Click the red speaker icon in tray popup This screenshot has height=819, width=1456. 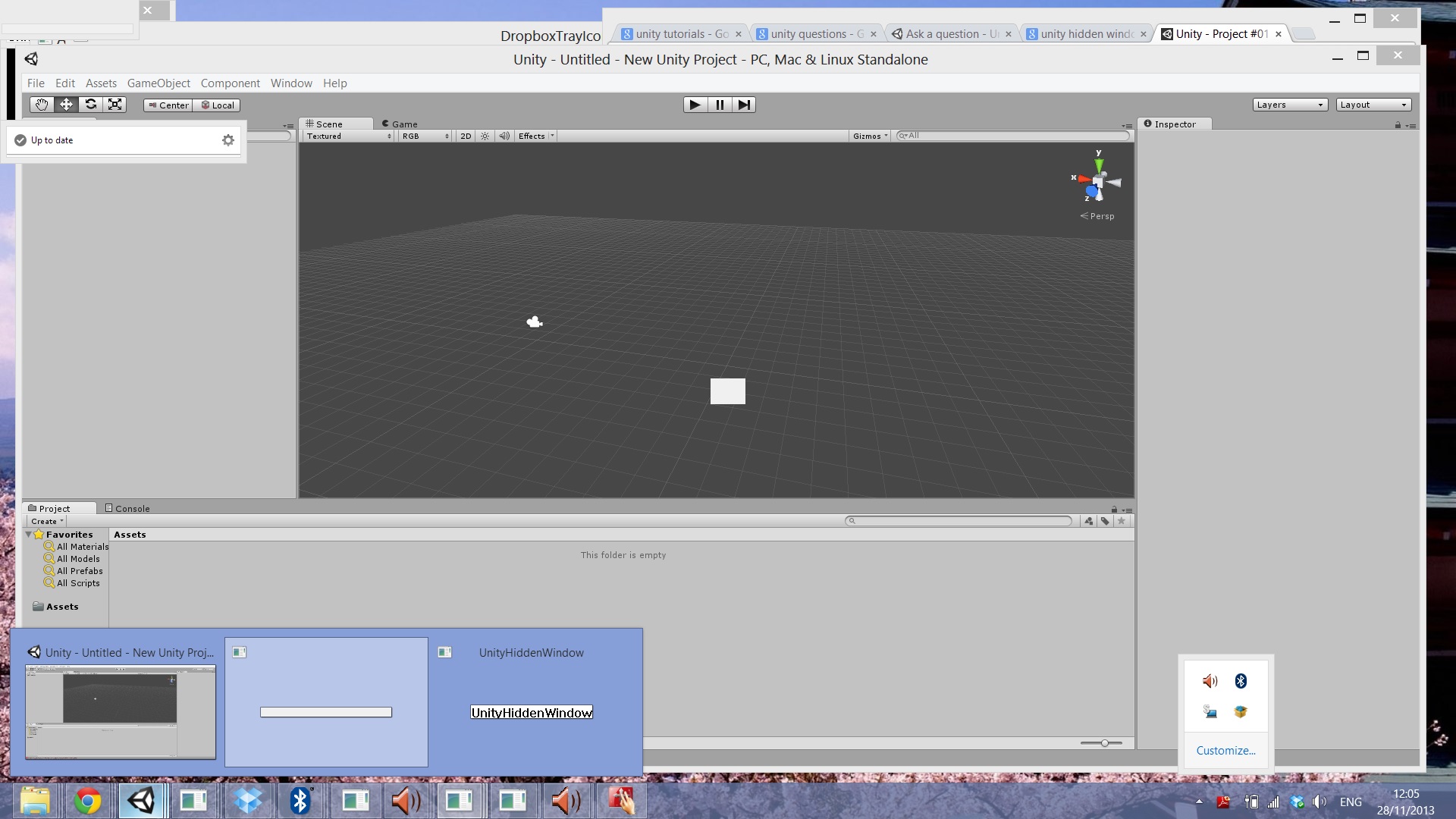tap(1210, 681)
